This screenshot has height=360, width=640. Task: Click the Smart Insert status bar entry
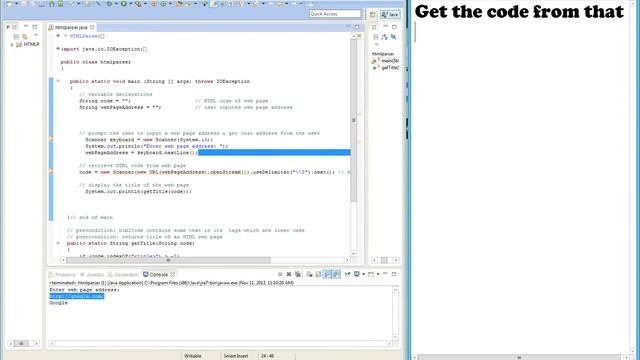click(236, 356)
